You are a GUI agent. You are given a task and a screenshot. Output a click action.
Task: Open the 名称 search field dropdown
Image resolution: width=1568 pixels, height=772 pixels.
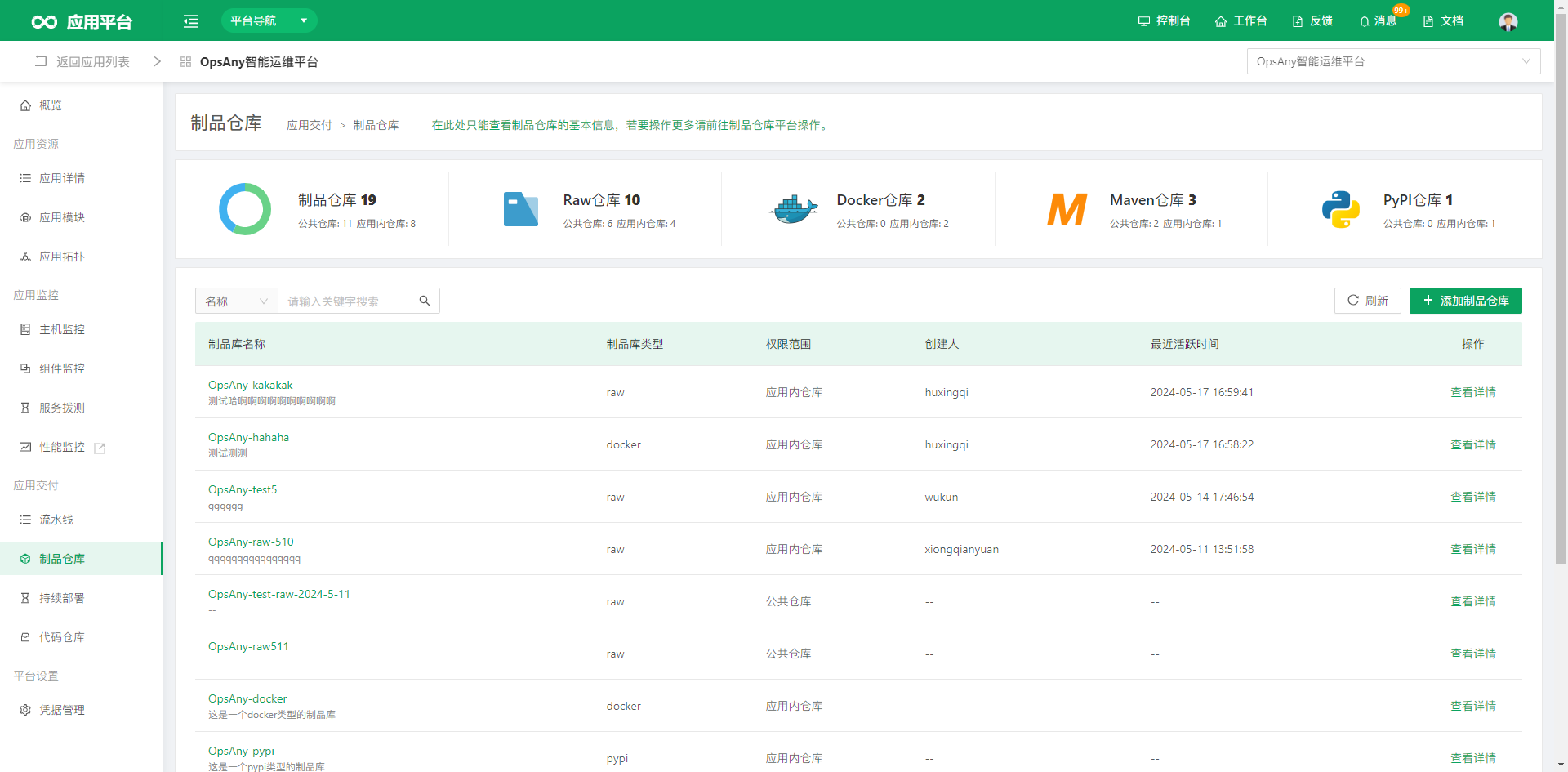point(237,301)
